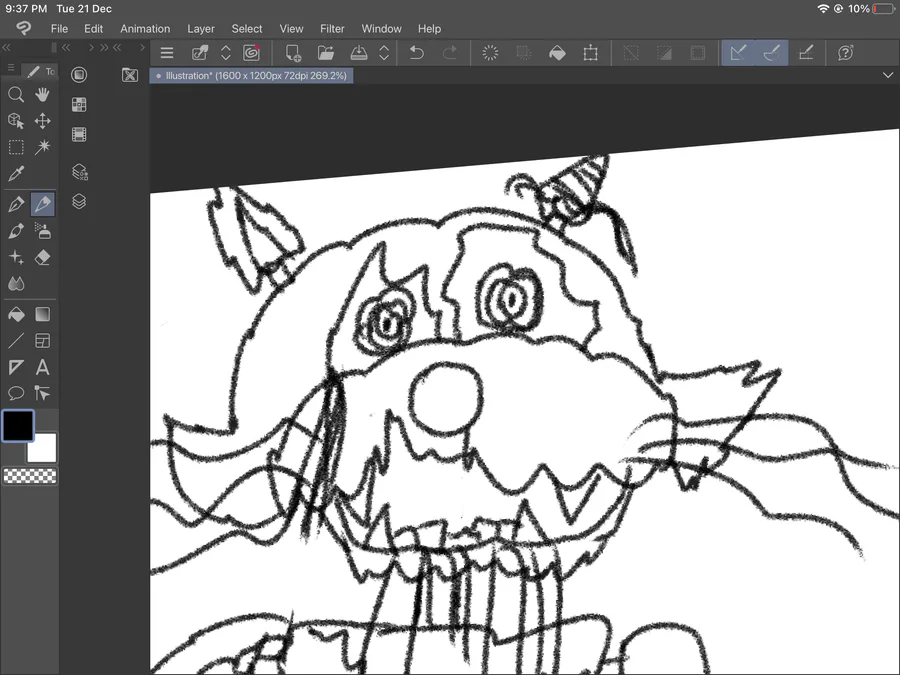
Task: Open file with folder-arrow icon
Action: (325, 53)
